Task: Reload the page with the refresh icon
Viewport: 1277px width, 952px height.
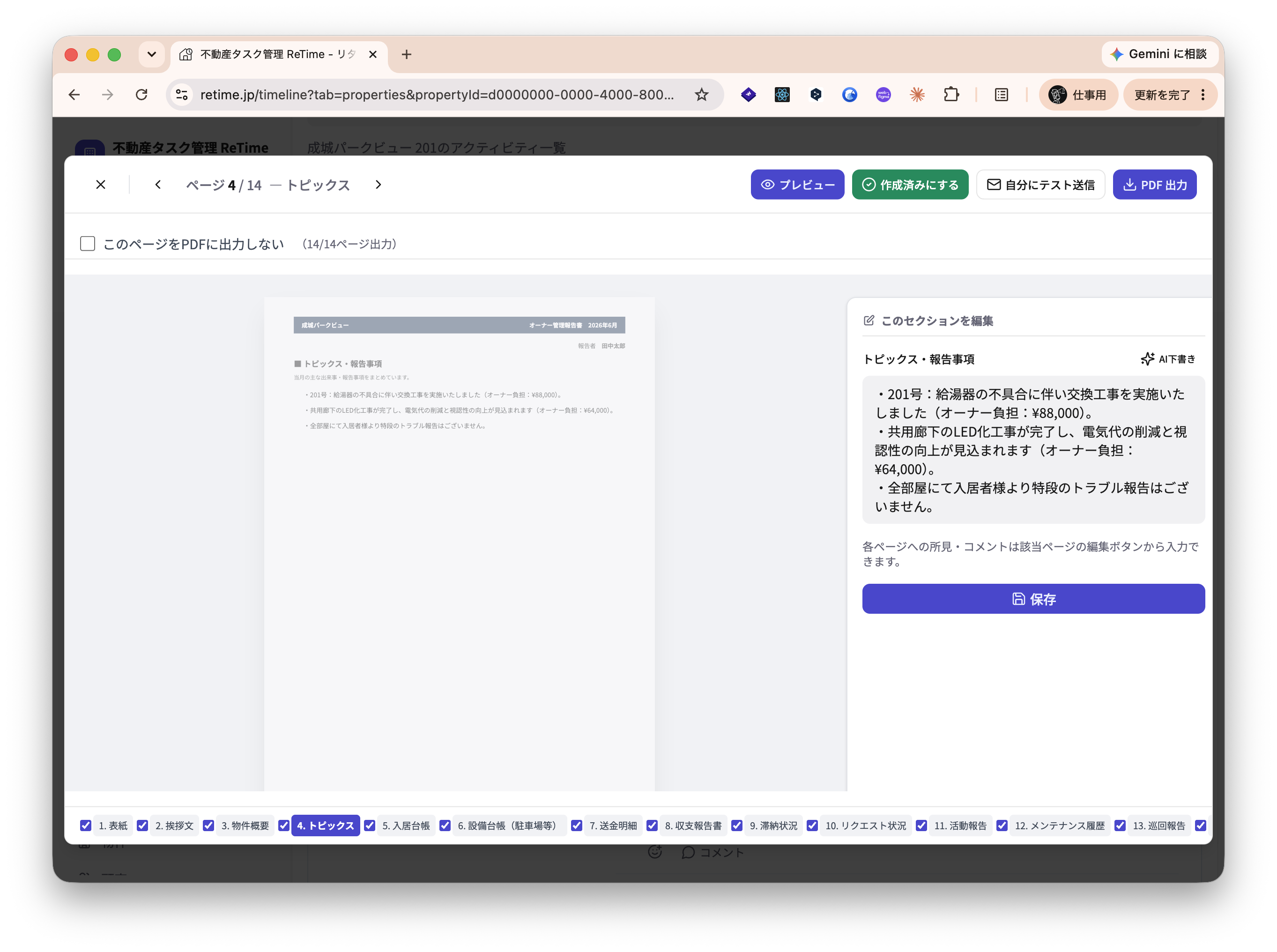Action: [x=142, y=95]
